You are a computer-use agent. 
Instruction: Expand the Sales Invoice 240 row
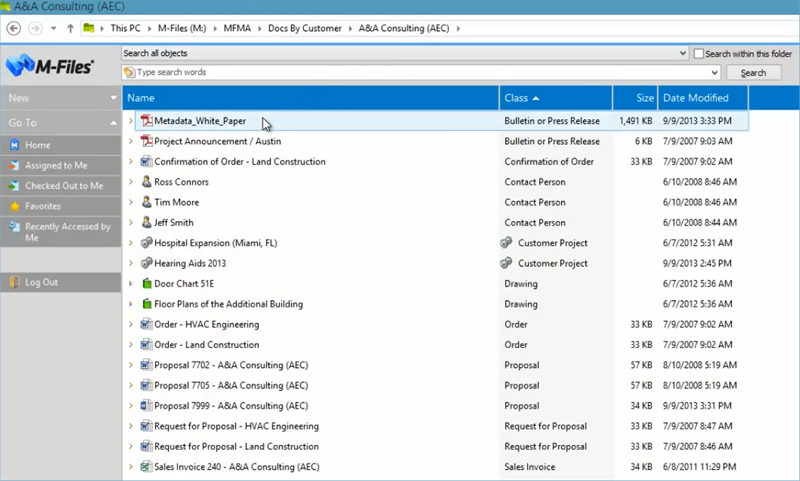[x=131, y=467]
